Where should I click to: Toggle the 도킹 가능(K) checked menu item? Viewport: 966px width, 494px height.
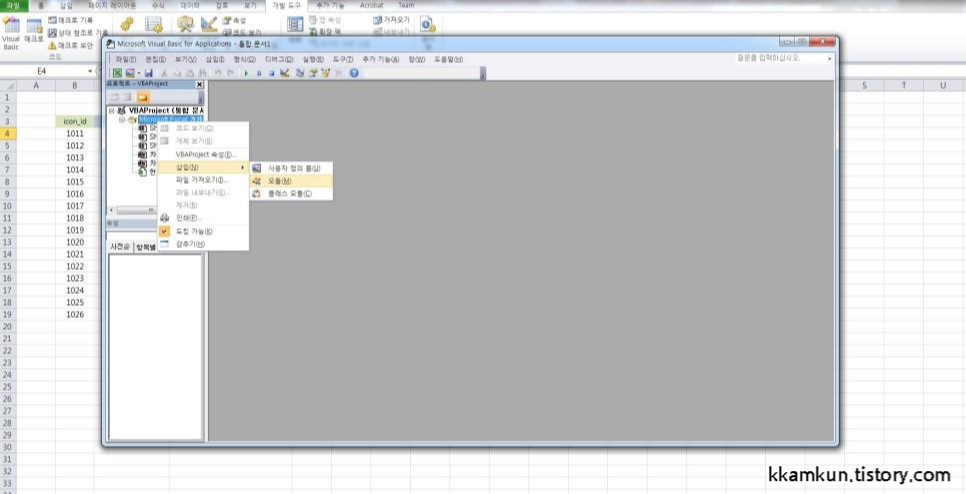pyautogui.click(x=203, y=232)
